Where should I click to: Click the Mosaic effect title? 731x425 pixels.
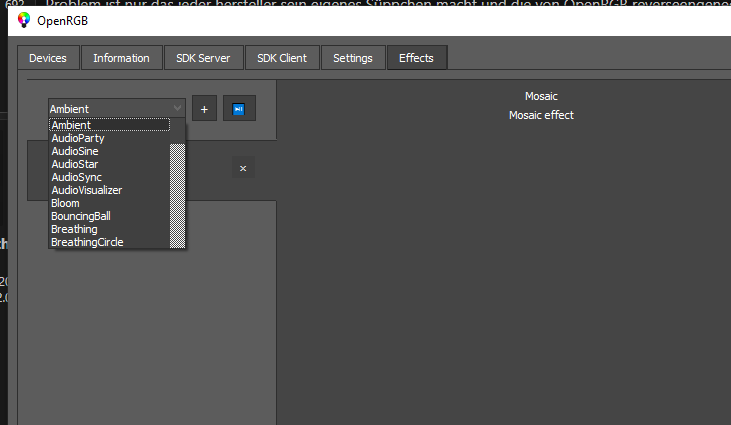(541, 96)
